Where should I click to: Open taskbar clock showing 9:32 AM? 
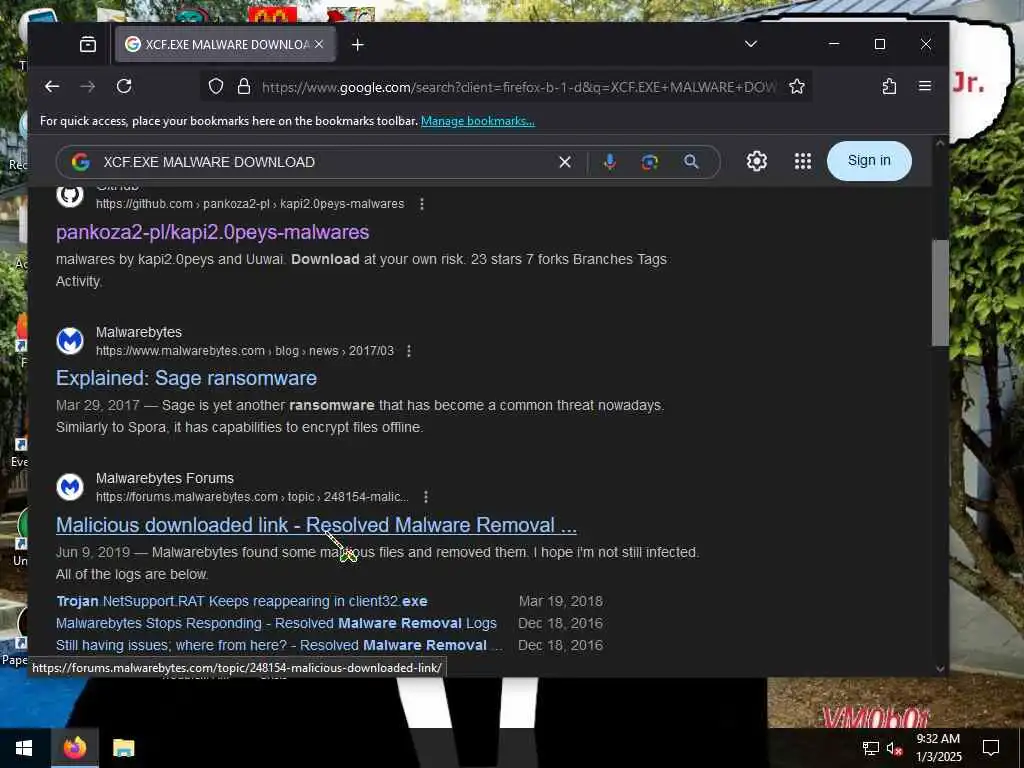coord(938,748)
